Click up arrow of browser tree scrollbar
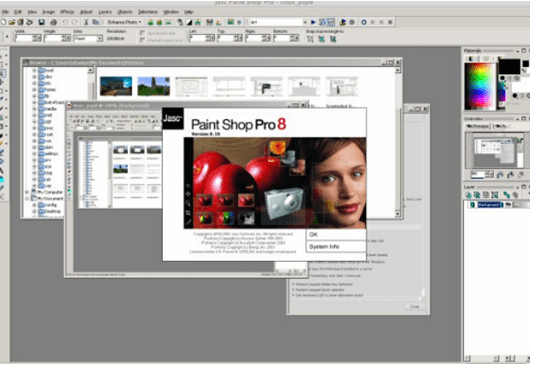Viewport: 556px width, 366px height. (x=90, y=71)
